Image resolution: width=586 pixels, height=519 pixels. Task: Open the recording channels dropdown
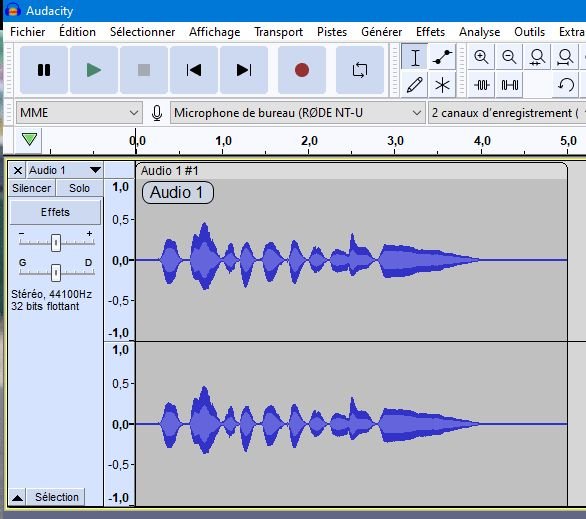[507, 112]
